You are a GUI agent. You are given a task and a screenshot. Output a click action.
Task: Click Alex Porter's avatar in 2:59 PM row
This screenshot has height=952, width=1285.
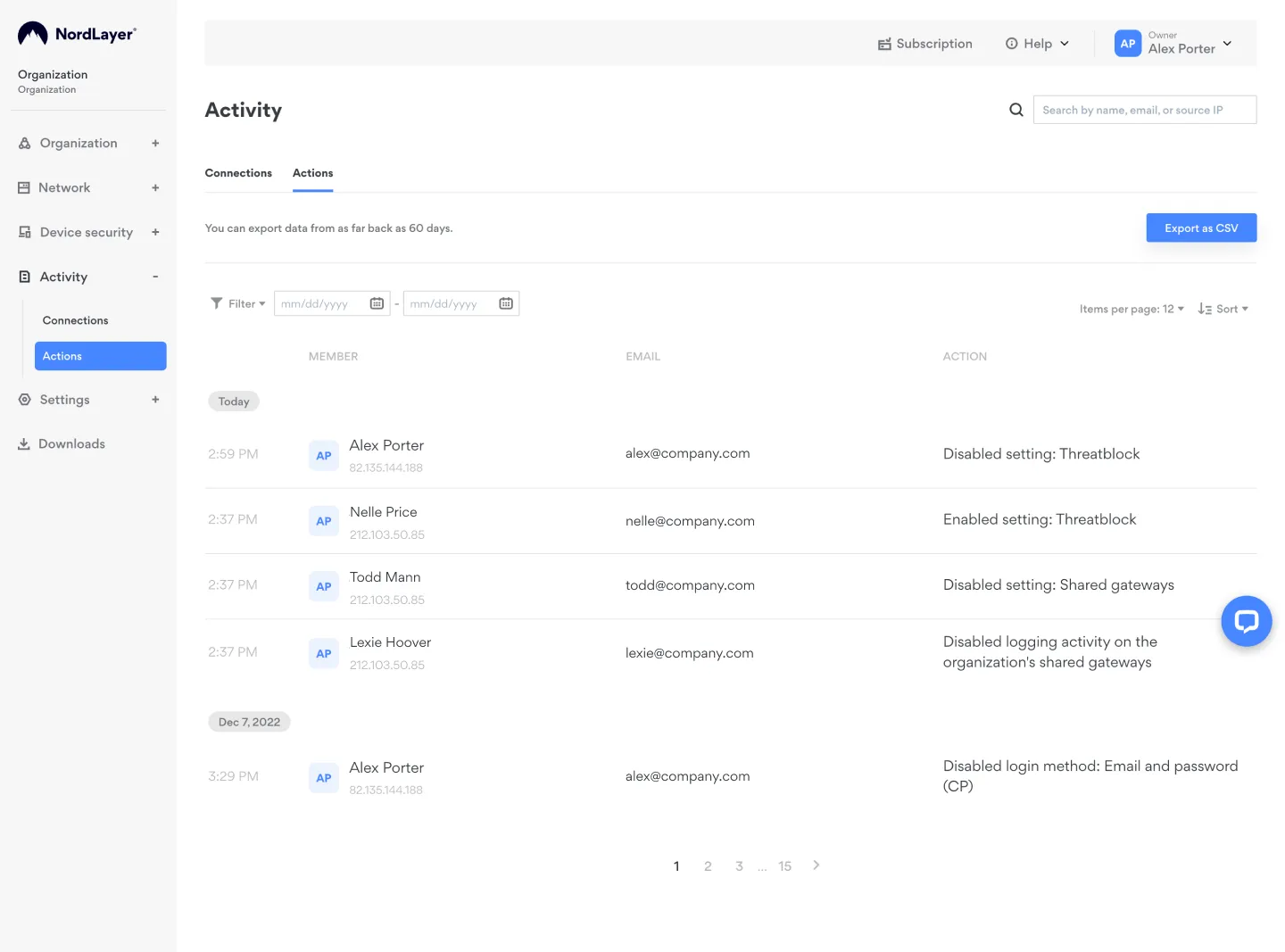324,455
